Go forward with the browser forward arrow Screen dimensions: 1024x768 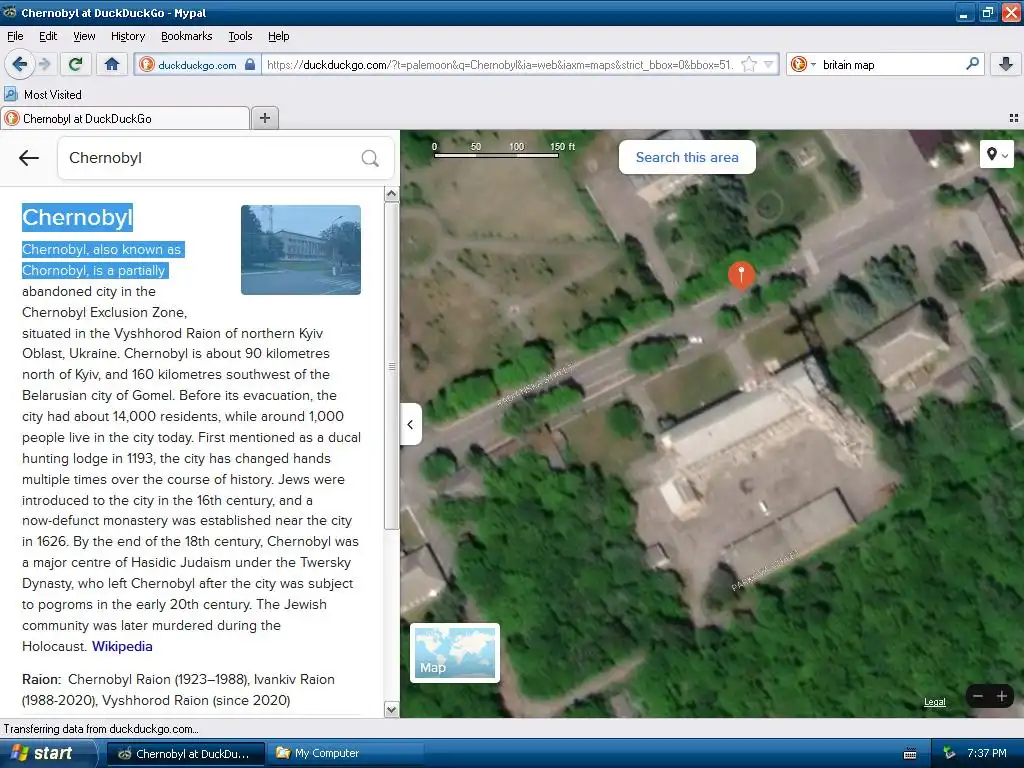pos(44,64)
